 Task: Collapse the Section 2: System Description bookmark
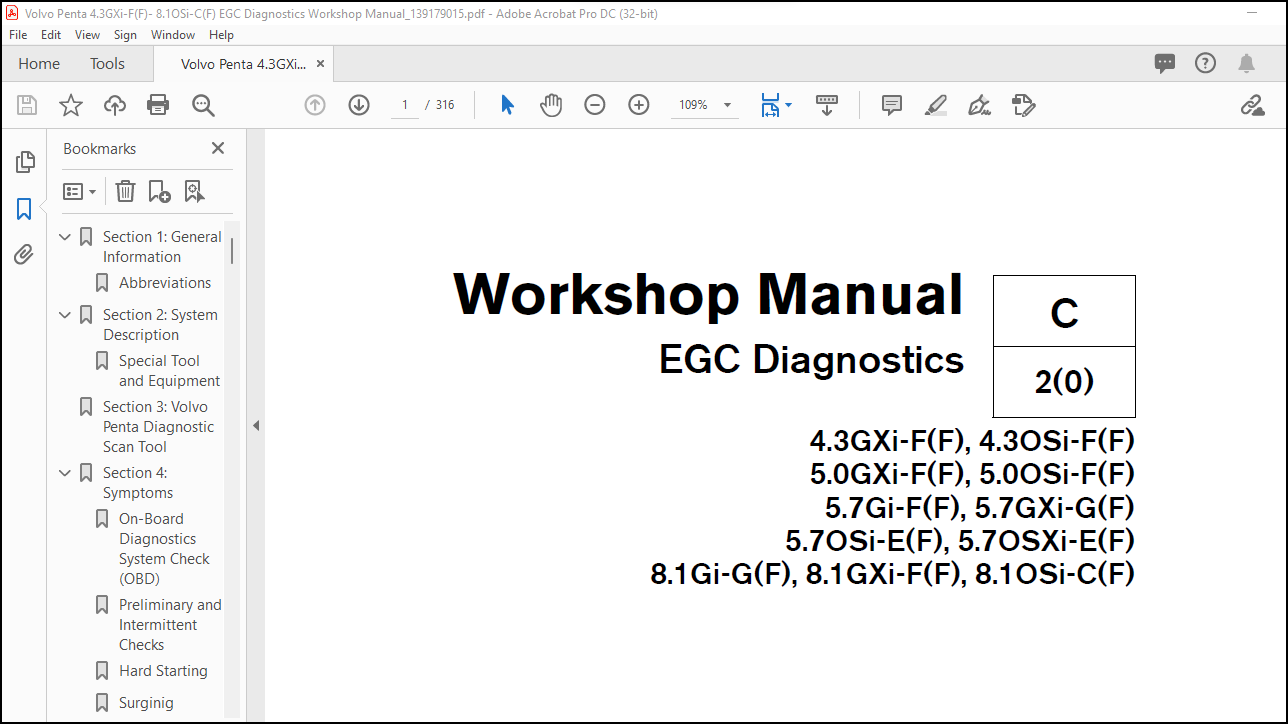pos(66,315)
